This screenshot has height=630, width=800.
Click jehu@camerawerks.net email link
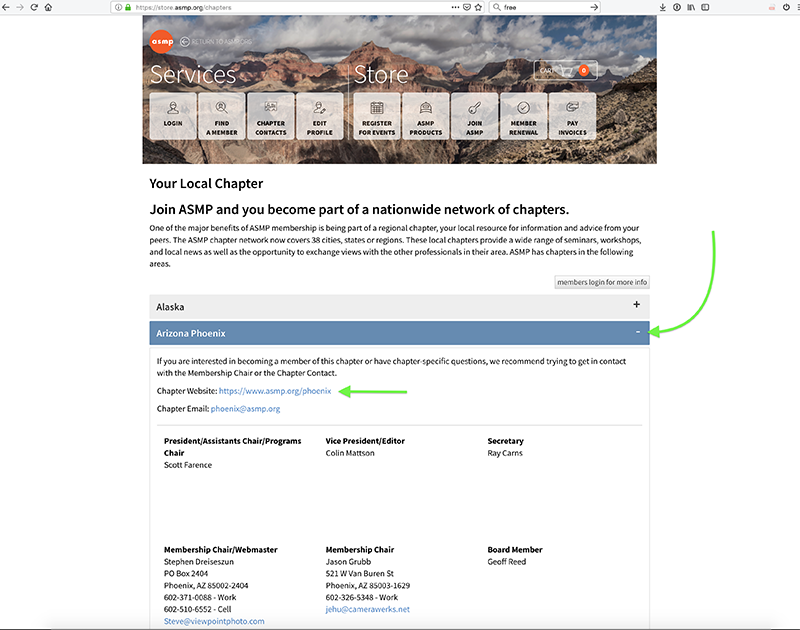[367, 609]
